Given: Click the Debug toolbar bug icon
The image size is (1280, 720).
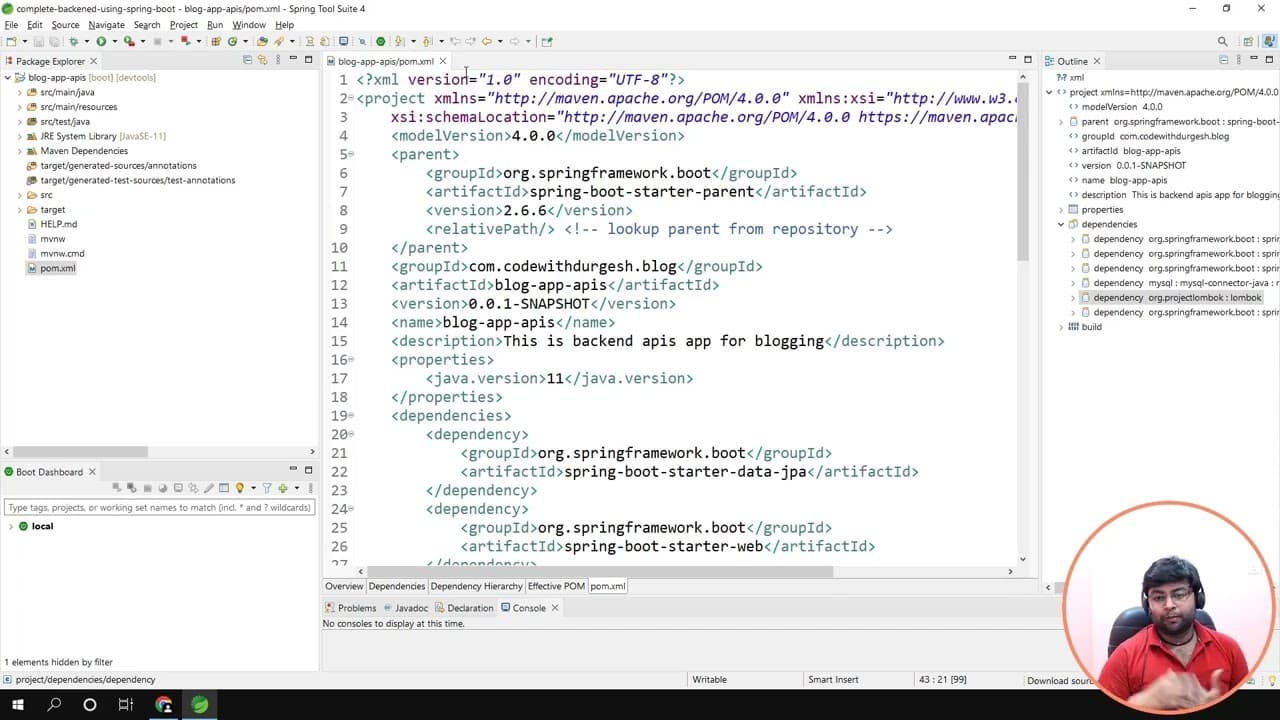Looking at the screenshot, I should [x=74, y=41].
